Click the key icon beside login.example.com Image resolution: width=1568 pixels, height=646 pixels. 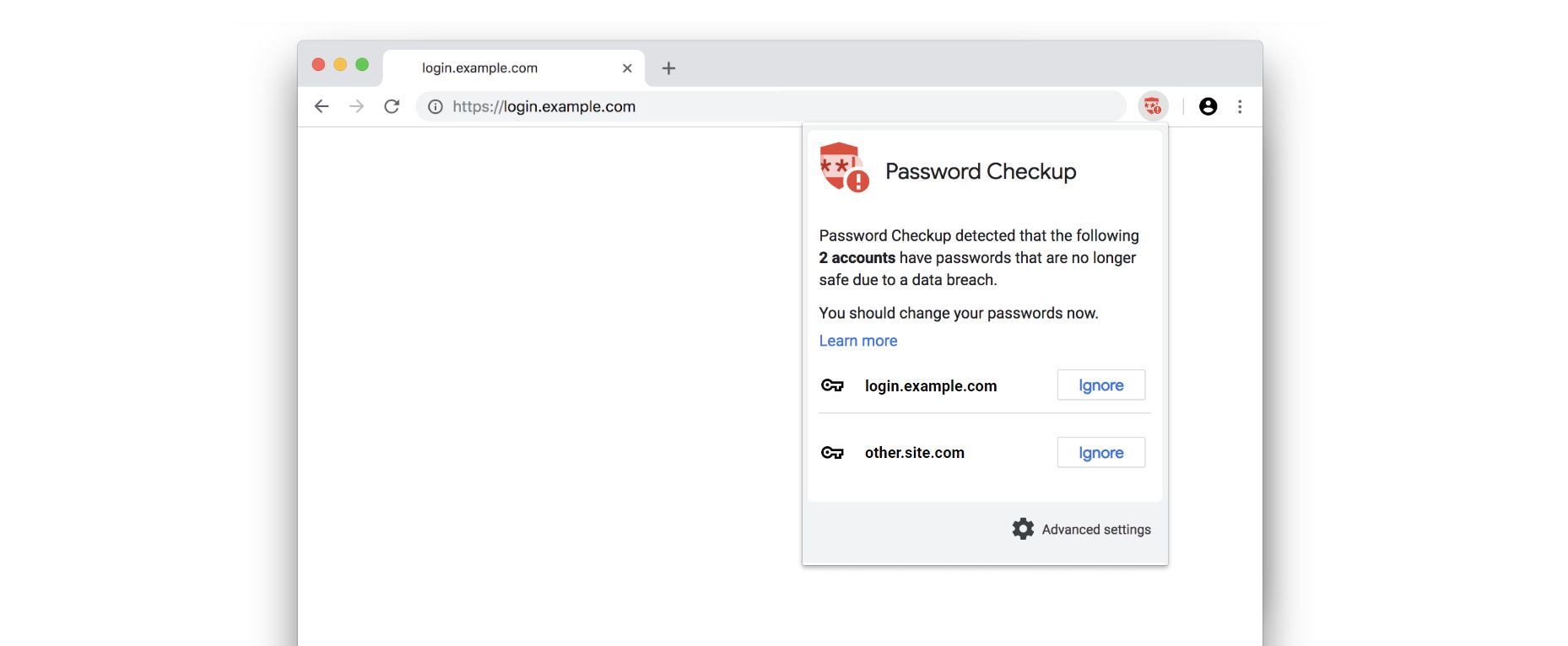coord(832,385)
